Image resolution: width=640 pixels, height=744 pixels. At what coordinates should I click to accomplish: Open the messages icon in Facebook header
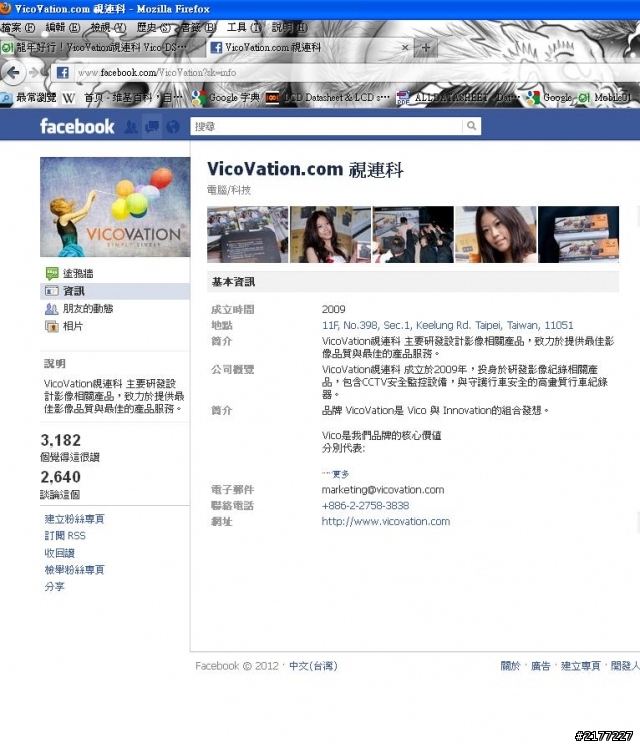152,127
